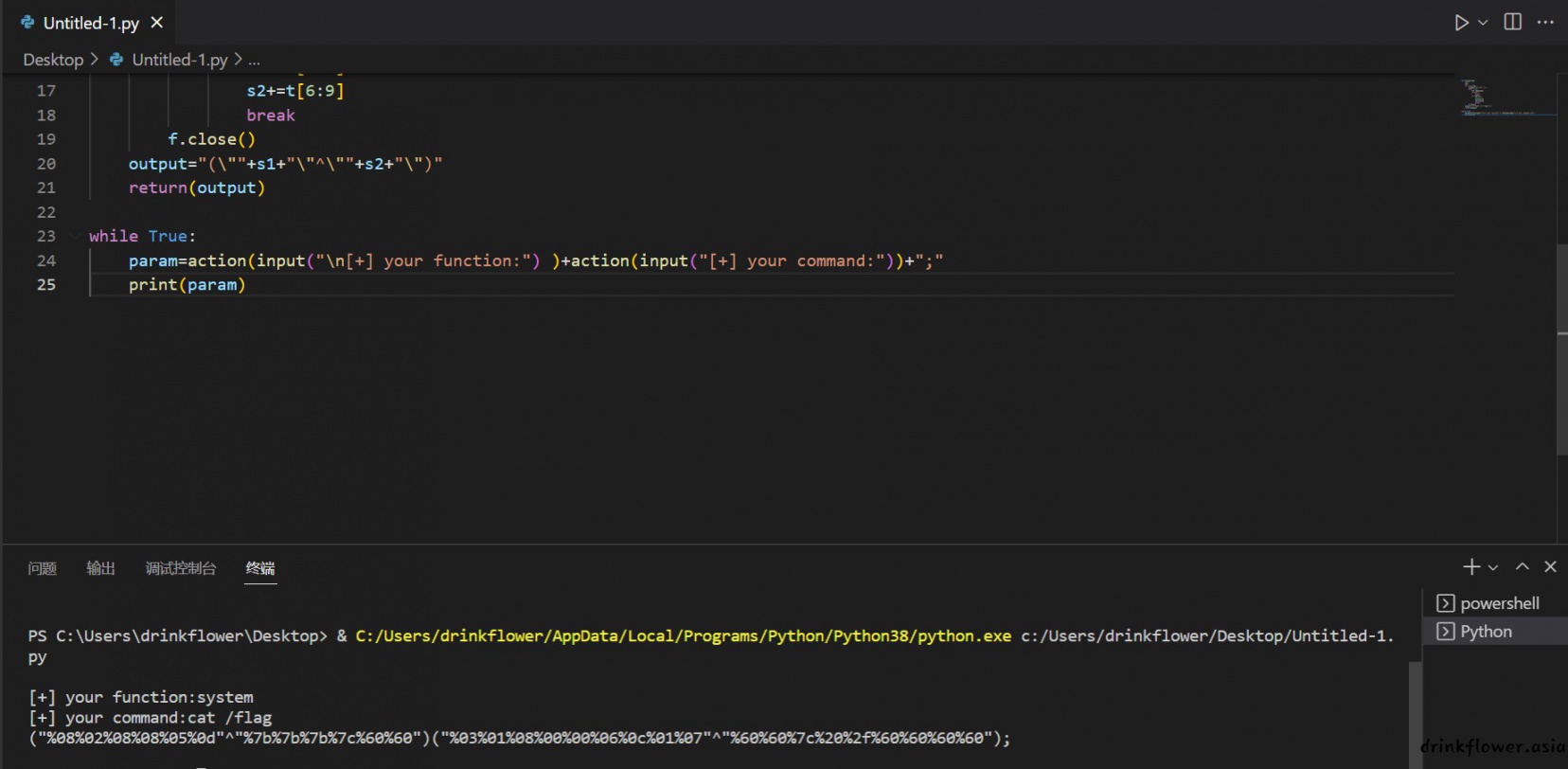Collapse the while True block fold arrow
This screenshot has width=1568, height=769.
(x=74, y=236)
